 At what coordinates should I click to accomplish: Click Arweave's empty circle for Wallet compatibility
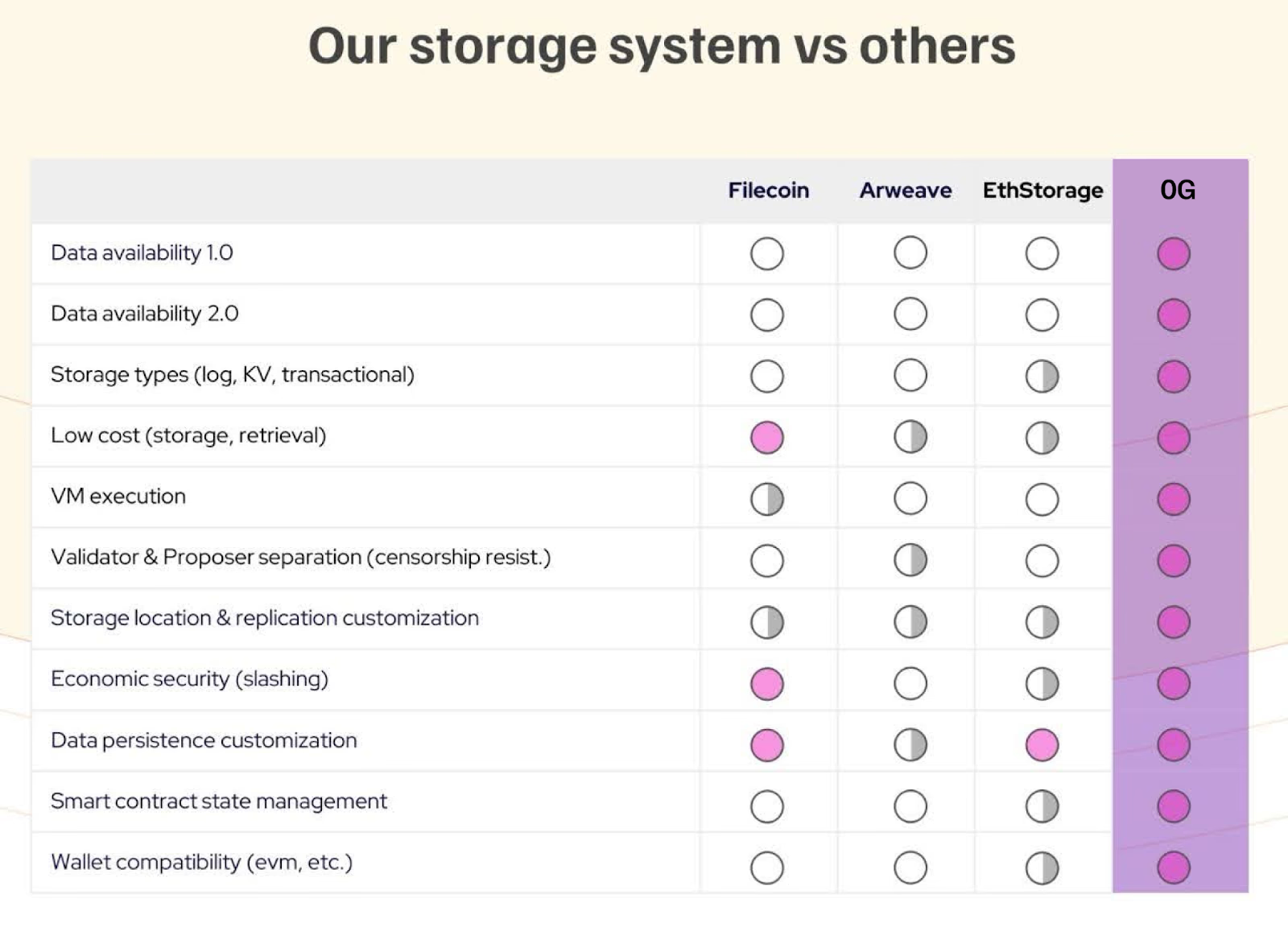(910, 867)
